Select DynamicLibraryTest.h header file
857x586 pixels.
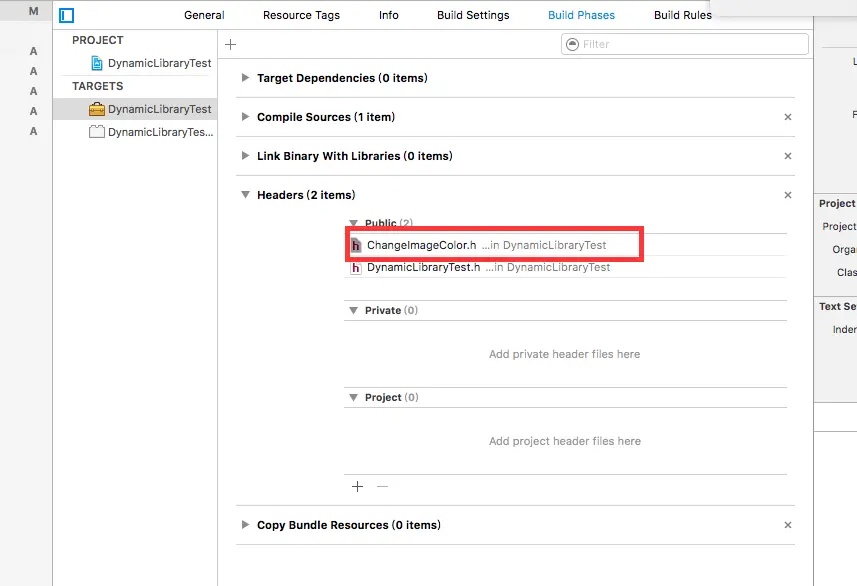click(566, 267)
